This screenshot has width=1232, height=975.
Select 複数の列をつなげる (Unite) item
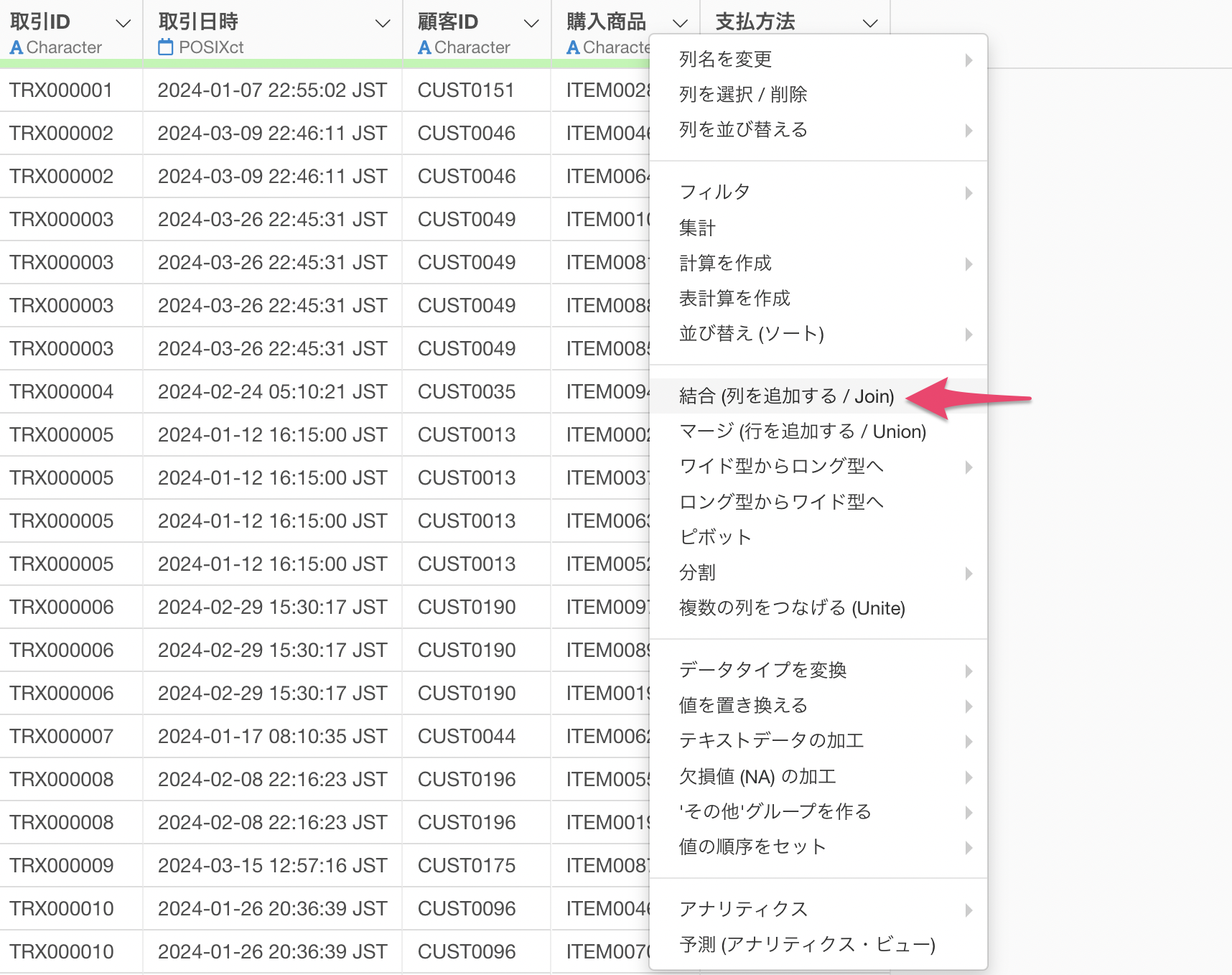tap(792, 608)
